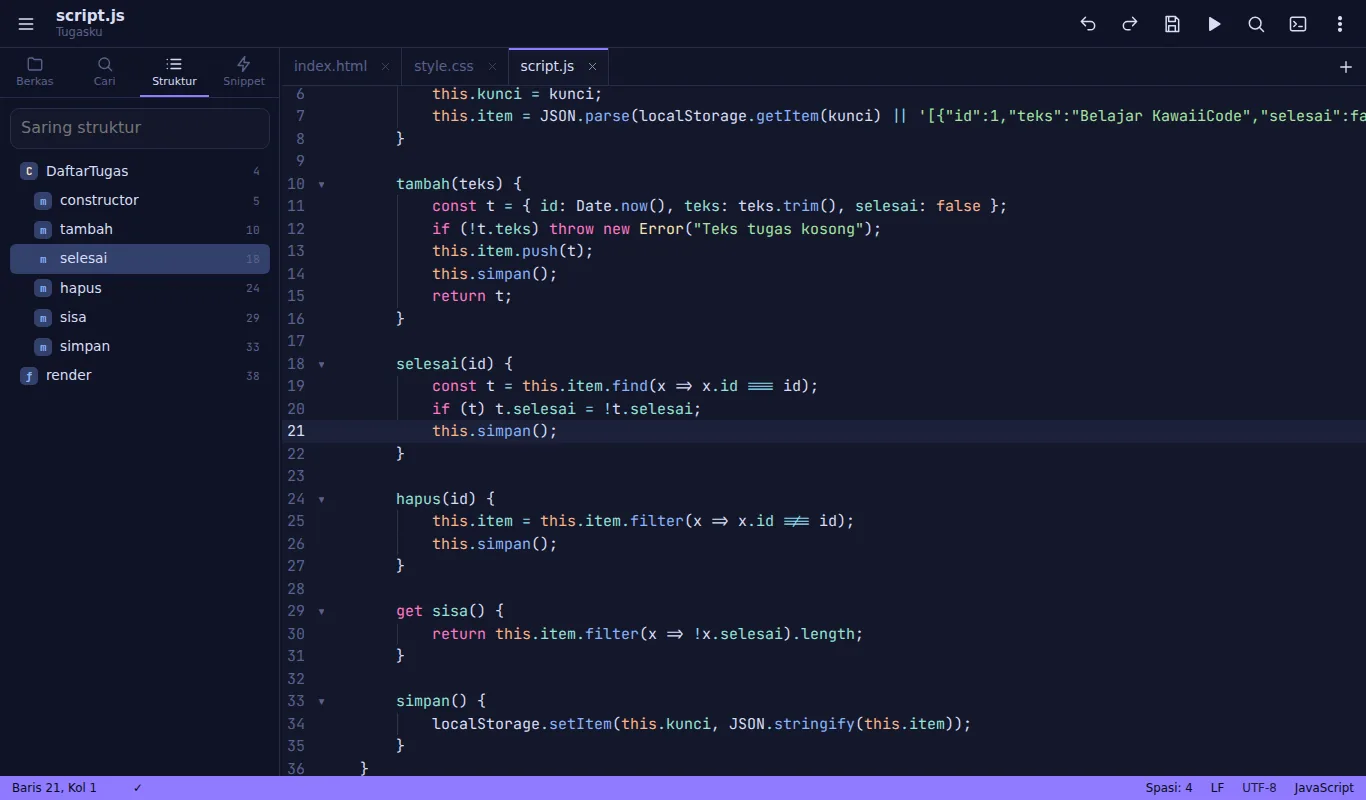Select the DaftarTugas class in the outline
The image size is (1366, 800).
click(x=140, y=171)
